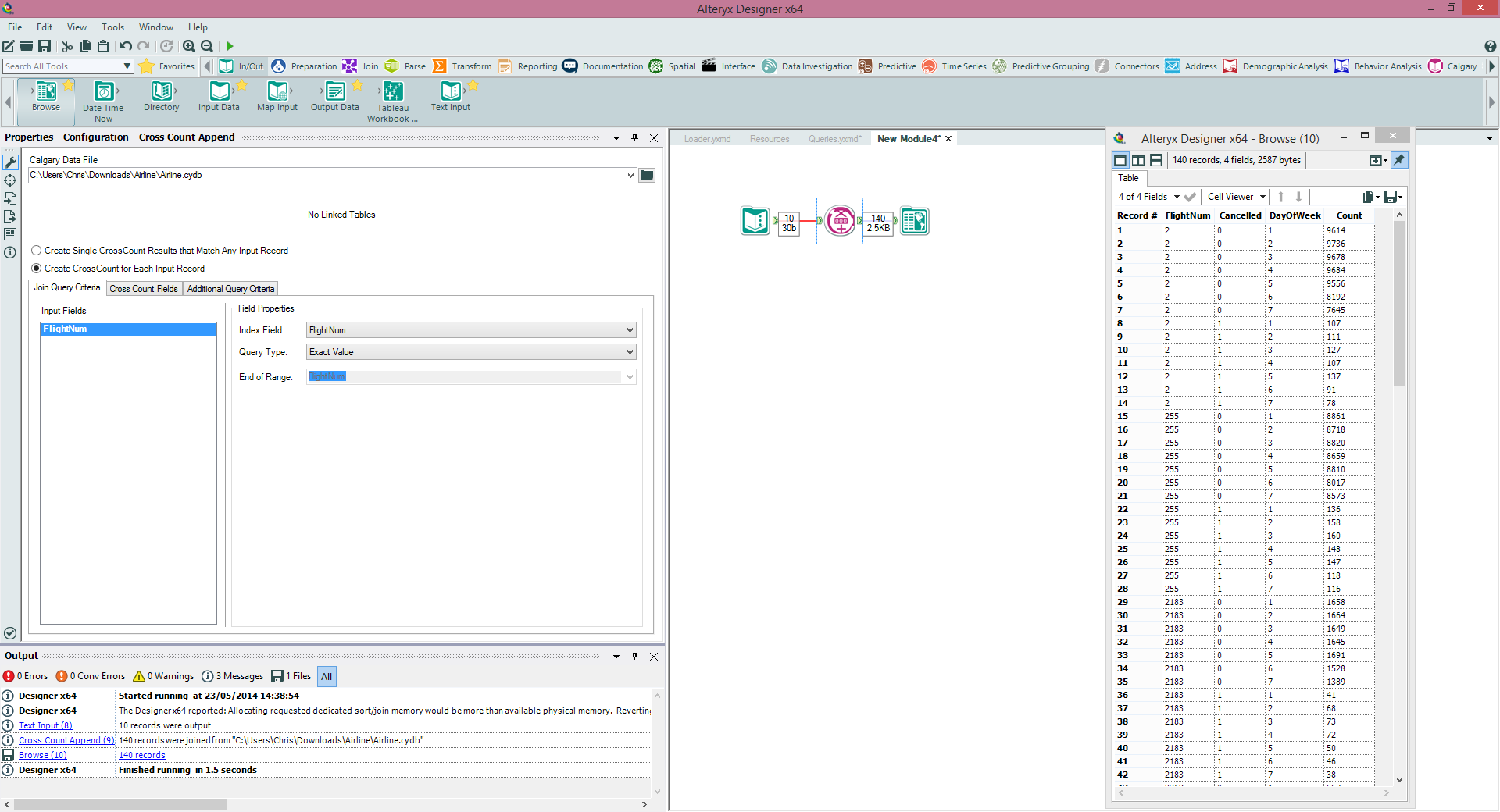Select the Tableau Workbook tool
Viewport: 1500px width, 812px height.
point(392,101)
